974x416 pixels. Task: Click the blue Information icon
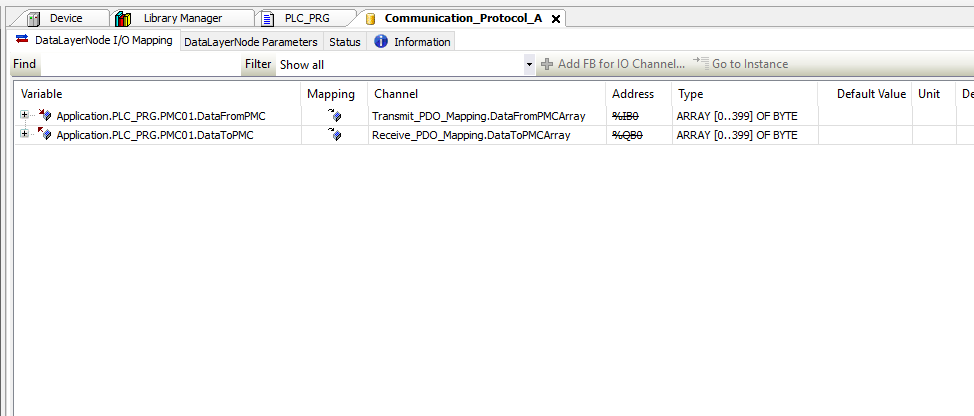click(x=381, y=42)
